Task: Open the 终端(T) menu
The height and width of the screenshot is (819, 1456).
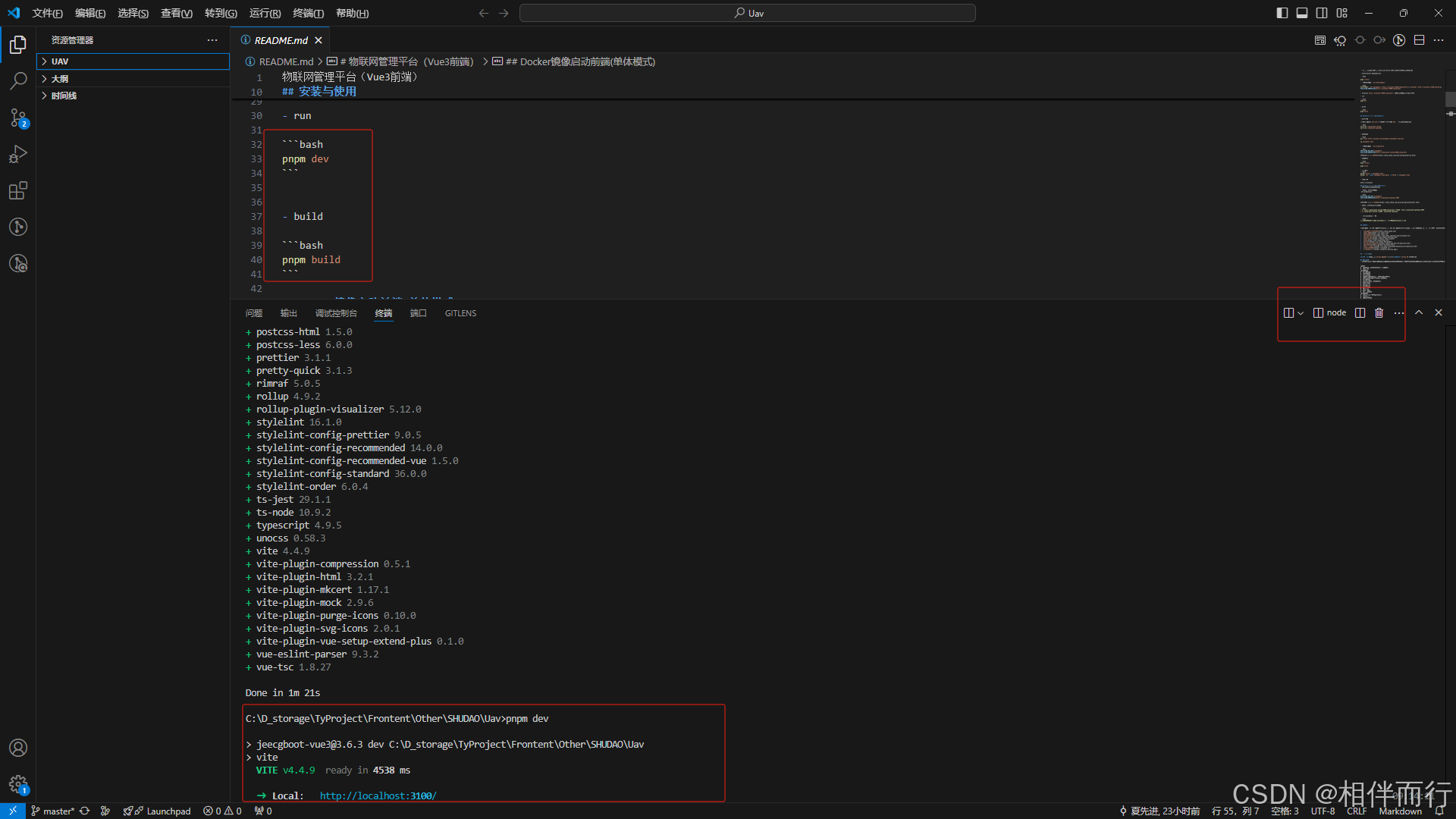Action: coord(308,13)
